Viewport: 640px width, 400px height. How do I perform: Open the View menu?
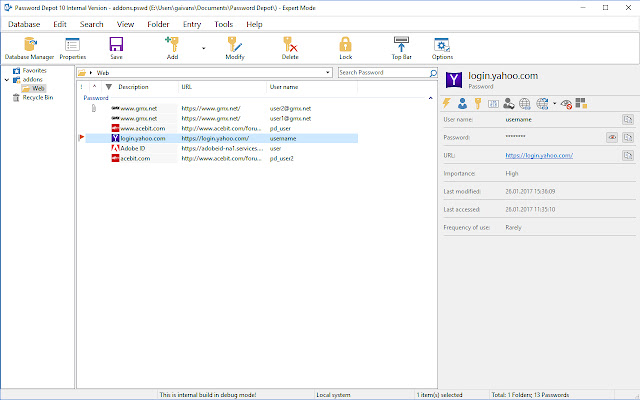tap(125, 24)
